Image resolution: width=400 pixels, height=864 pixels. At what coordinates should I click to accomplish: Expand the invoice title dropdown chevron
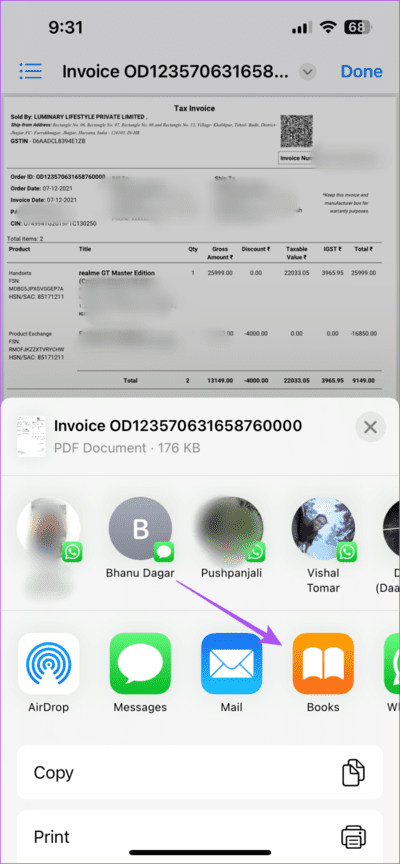point(307,72)
